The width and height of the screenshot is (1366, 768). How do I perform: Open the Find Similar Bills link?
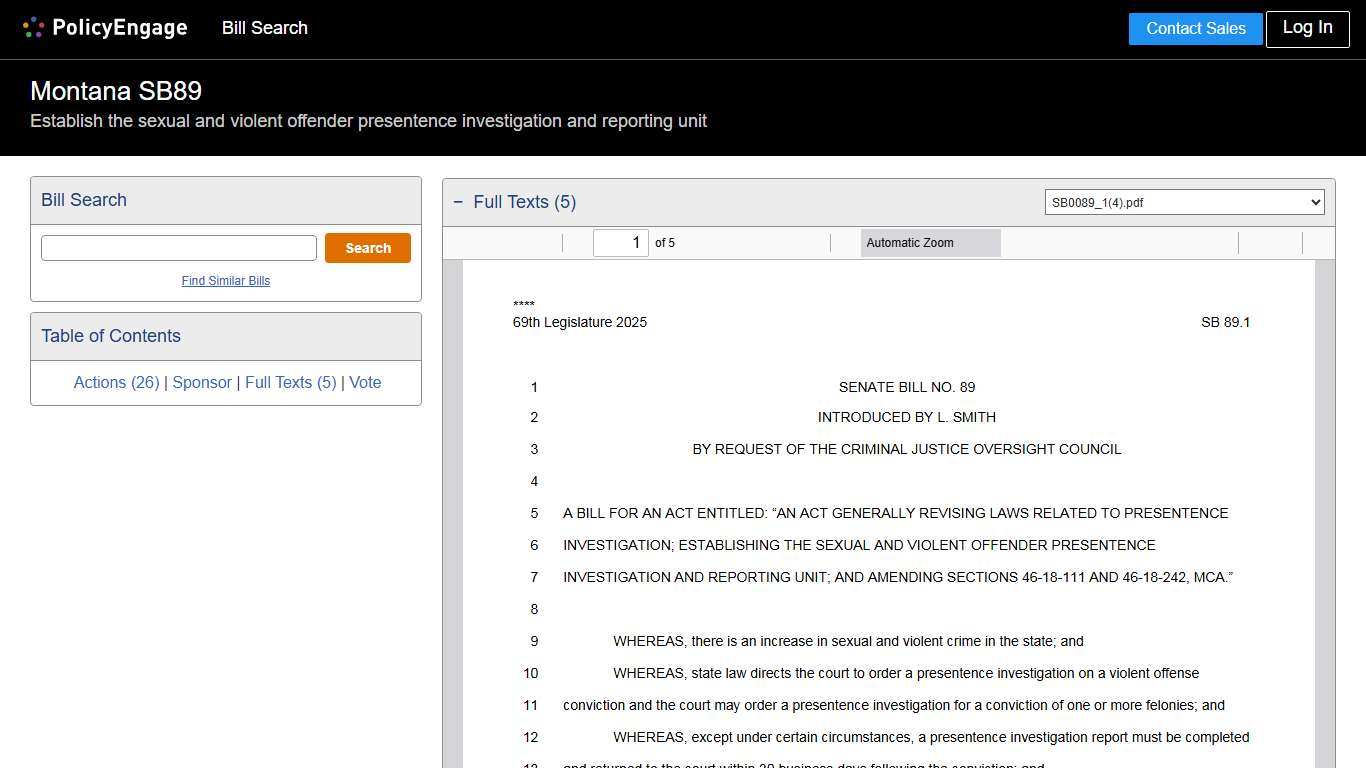pyautogui.click(x=225, y=281)
